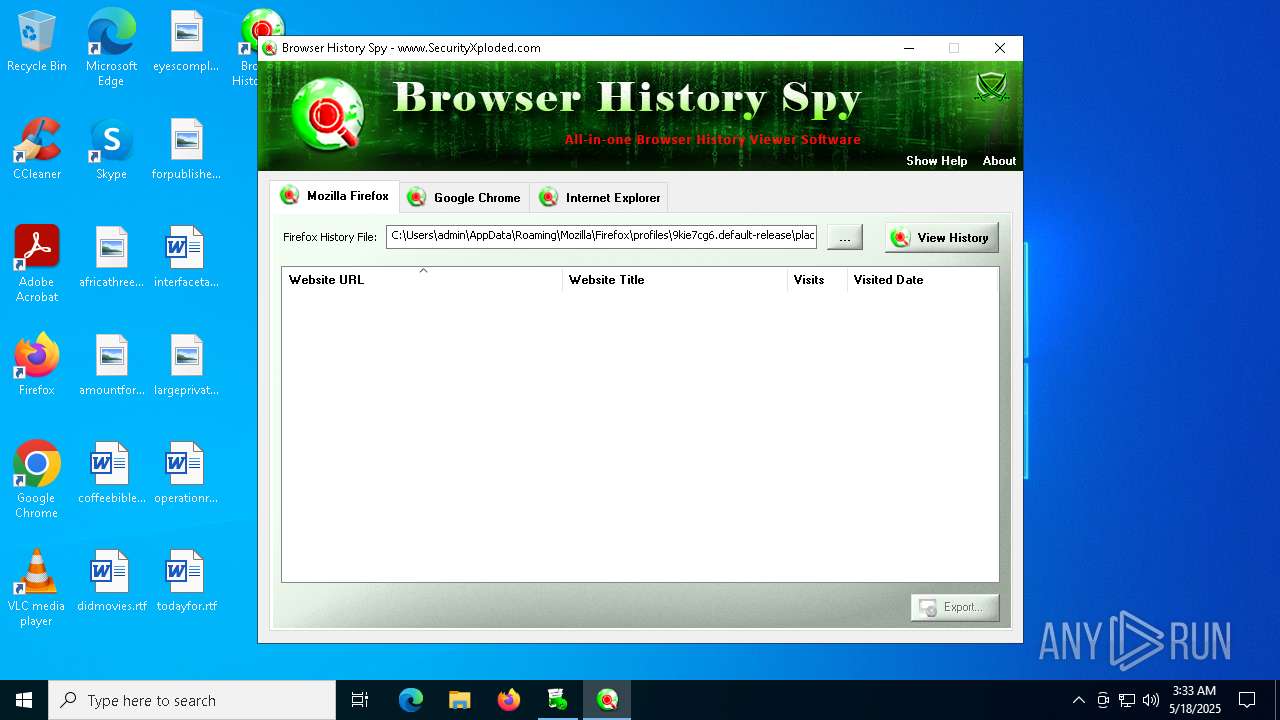Open the notification center icon
The image size is (1280, 720).
point(1247,700)
